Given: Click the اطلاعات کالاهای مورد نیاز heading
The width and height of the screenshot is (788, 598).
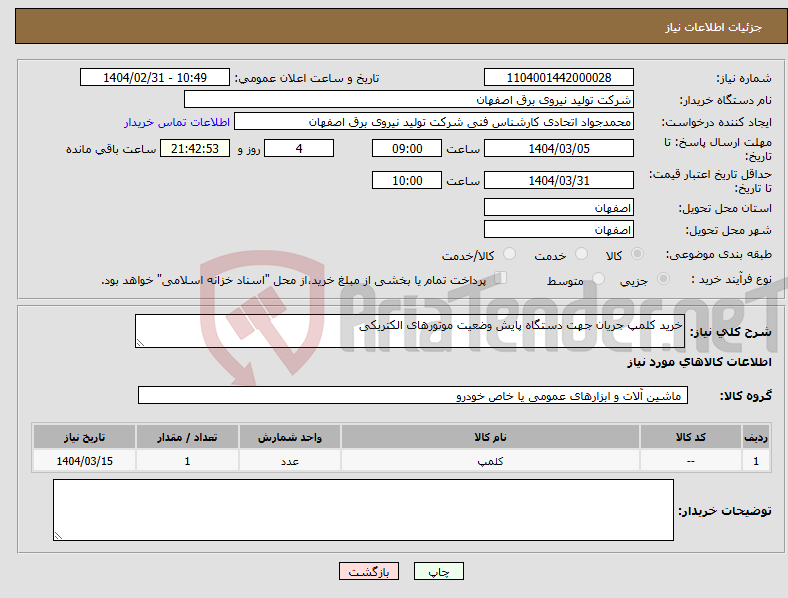Looking at the screenshot, I should tap(699, 362).
